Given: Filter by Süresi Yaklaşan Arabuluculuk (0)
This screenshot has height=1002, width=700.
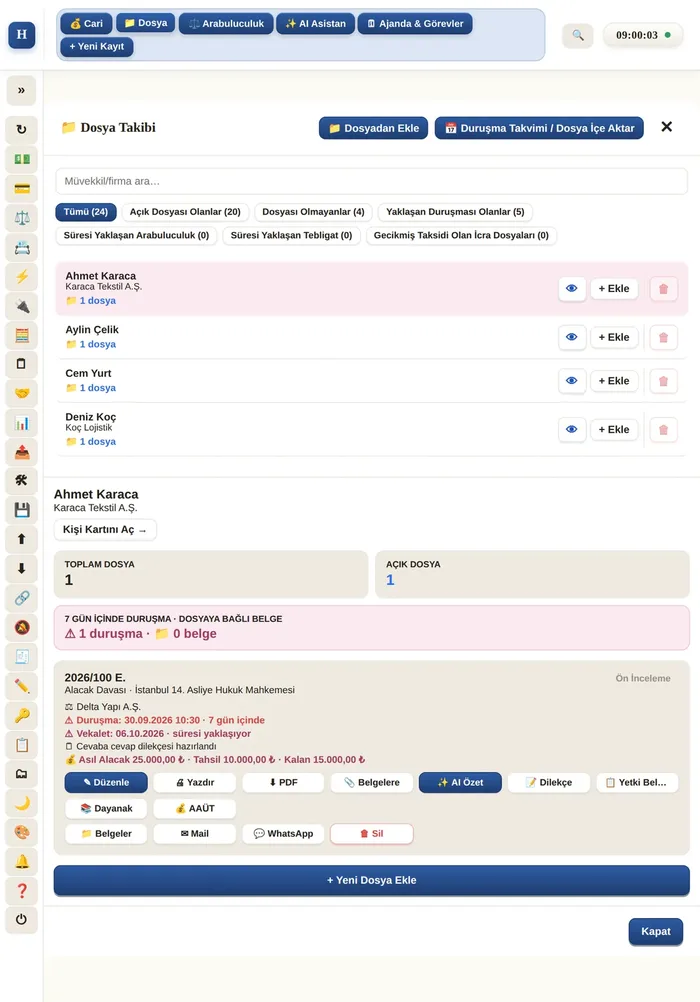Looking at the screenshot, I should point(136,236).
